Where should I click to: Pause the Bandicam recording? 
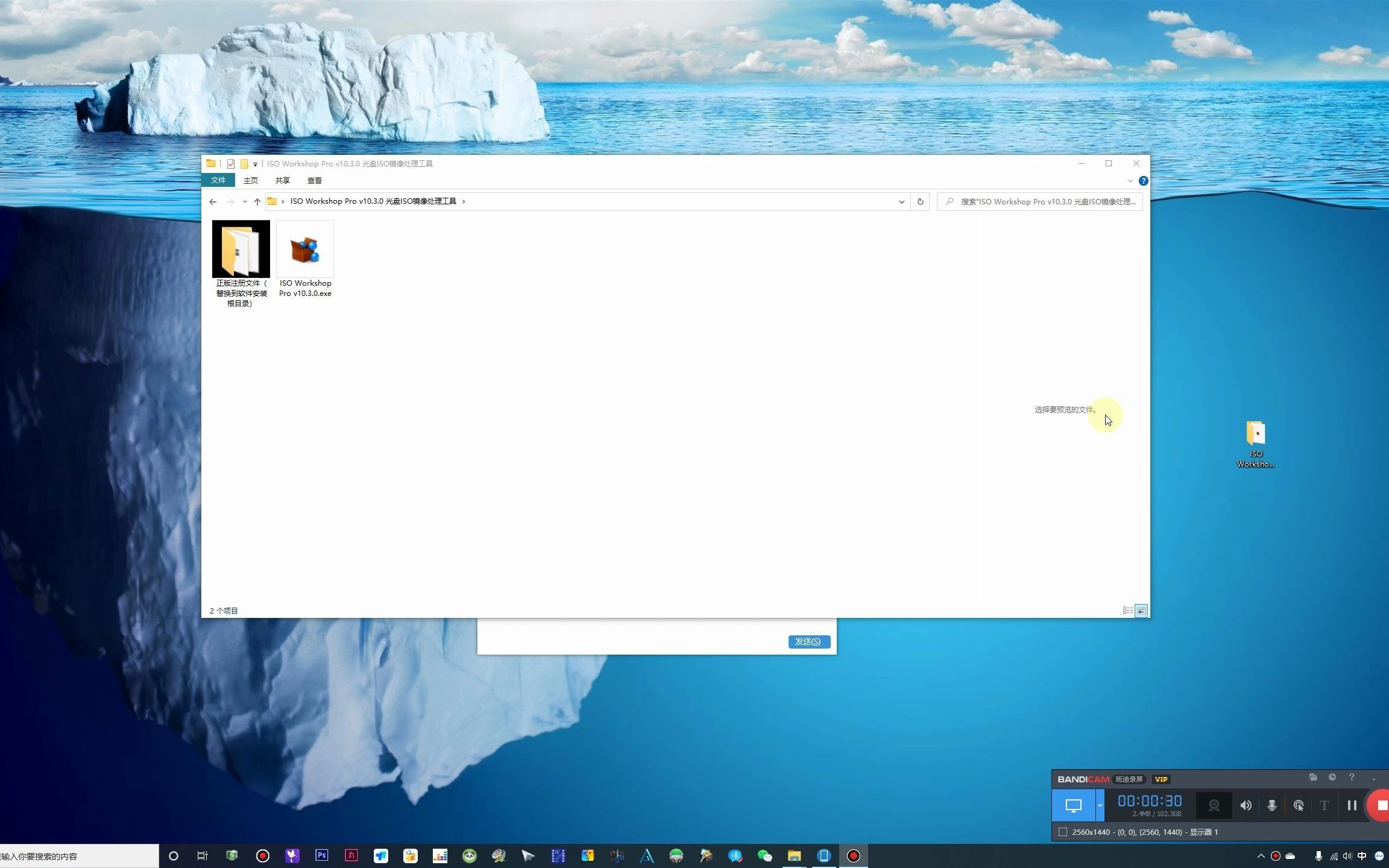pos(1352,805)
